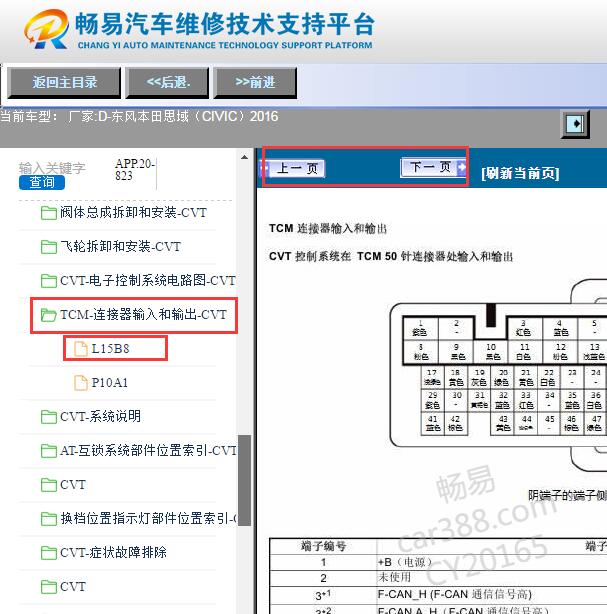Open the P10A1 document
This screenshot has width=607, height=614.
(110, 383)
